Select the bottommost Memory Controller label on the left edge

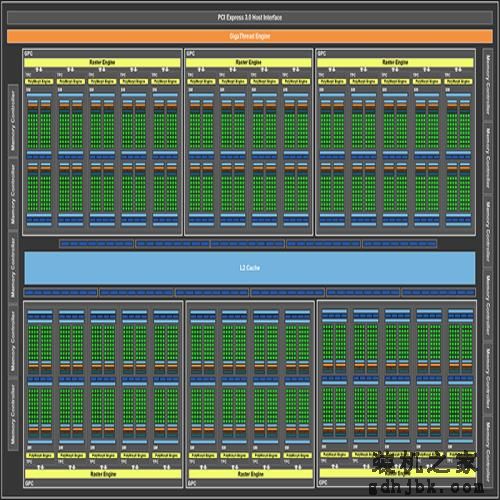(13, 414)
